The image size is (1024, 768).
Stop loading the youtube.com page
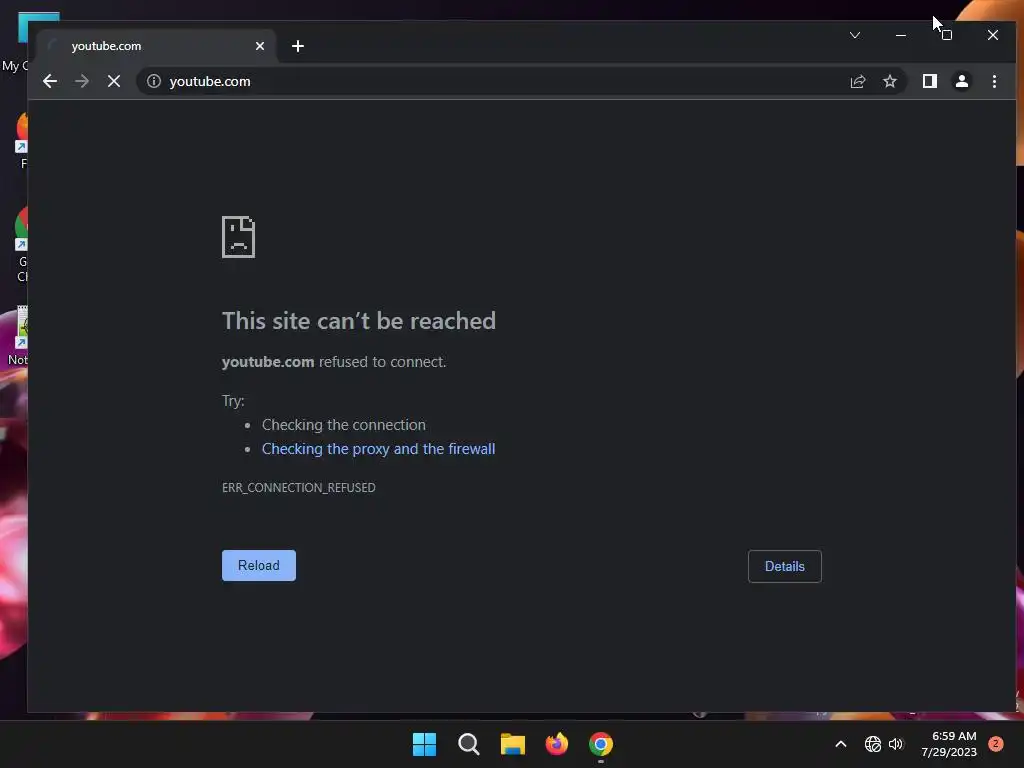114,81
